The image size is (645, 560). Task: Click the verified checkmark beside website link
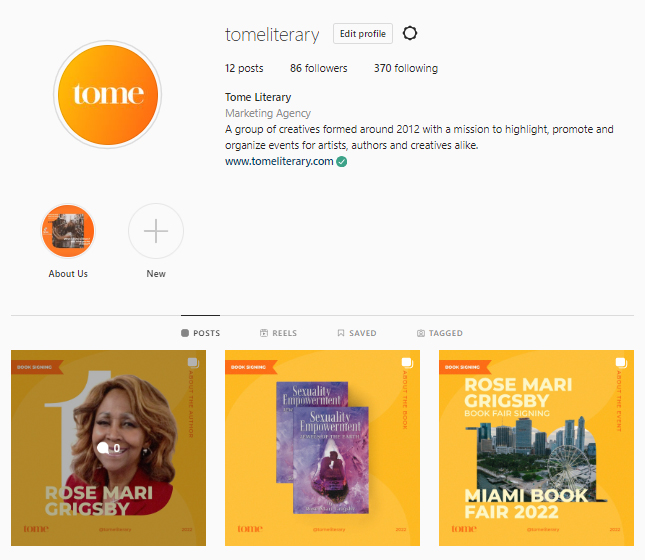(x=342, y=162)
